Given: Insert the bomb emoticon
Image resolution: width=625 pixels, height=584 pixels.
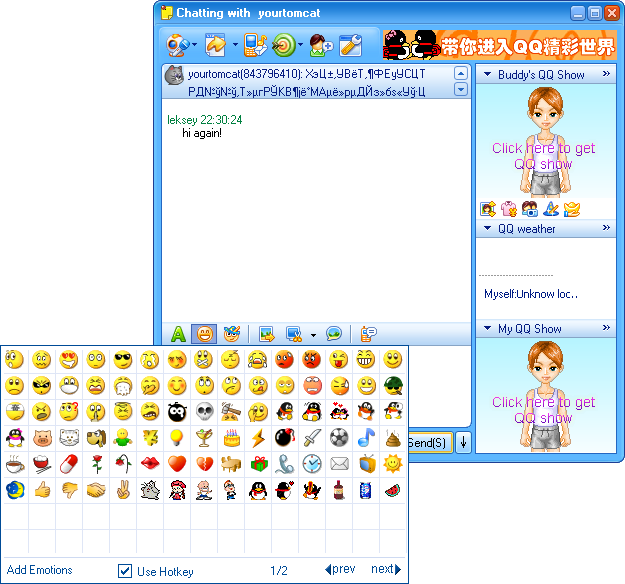Looking at the screenshot, I should [285, 438].
